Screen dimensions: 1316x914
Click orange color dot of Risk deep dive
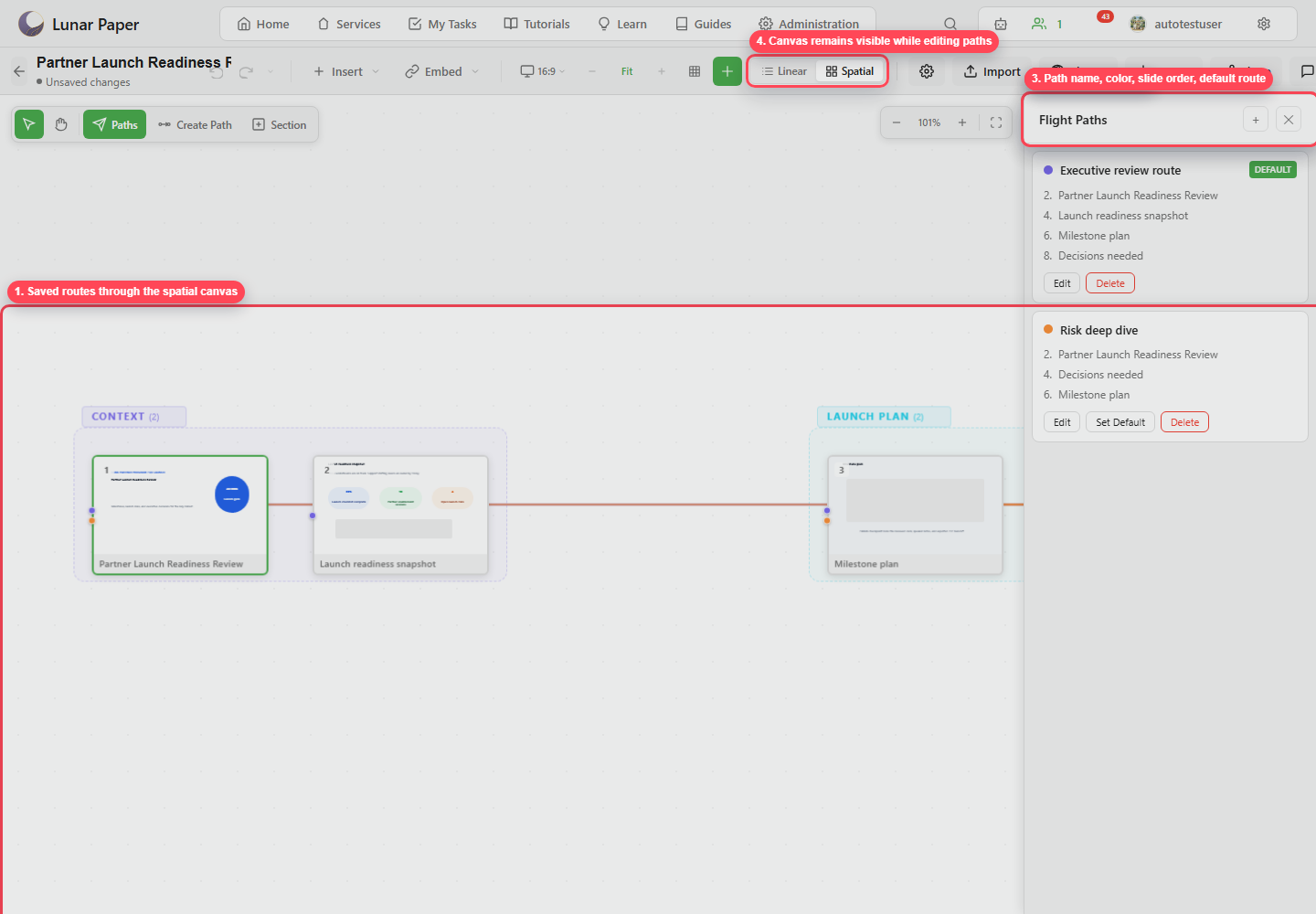point(1048,330)
